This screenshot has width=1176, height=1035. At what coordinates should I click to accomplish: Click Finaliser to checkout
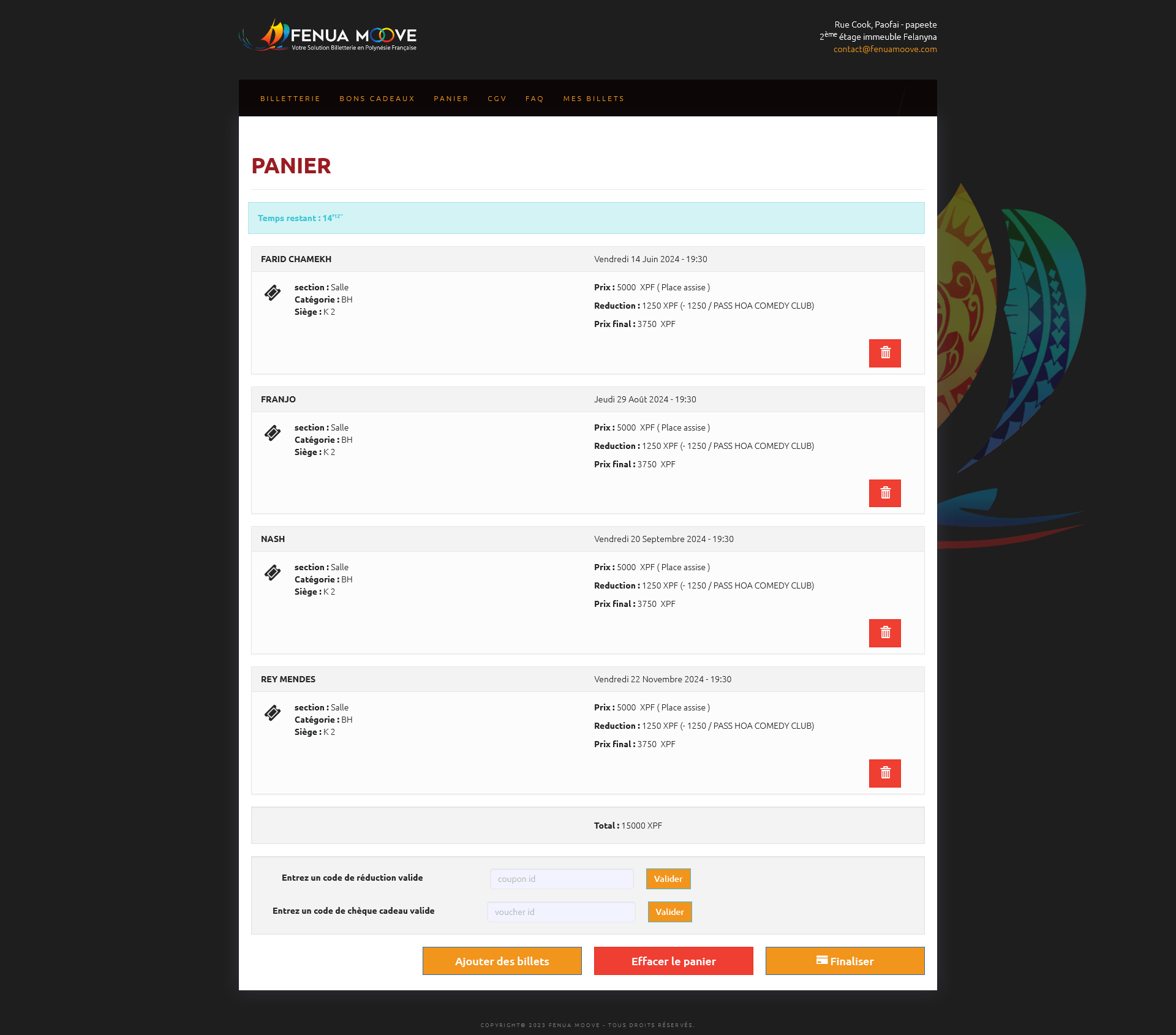click(845, 961)
